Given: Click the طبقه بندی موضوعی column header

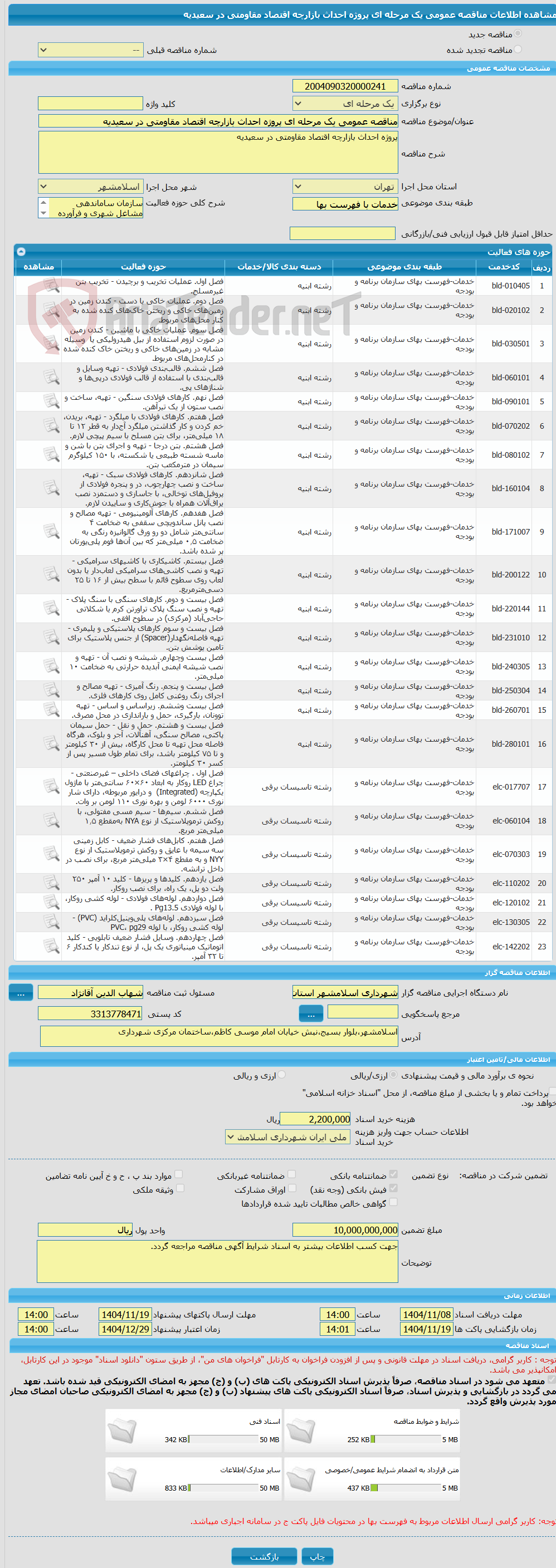Looking at the screenshot, I should tap(404, 267).
